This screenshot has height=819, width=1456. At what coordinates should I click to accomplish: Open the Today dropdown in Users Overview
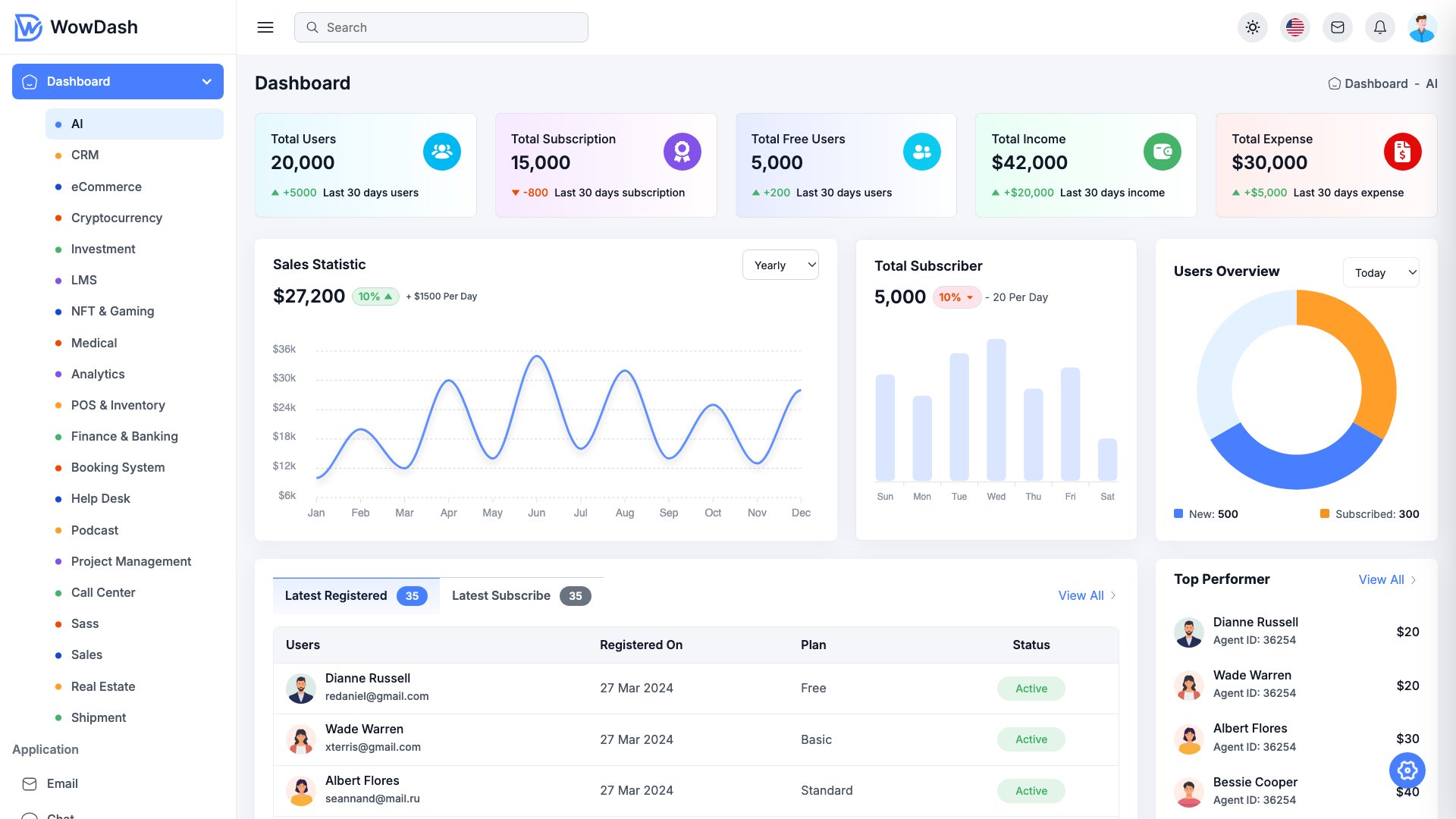[1381, 272]
